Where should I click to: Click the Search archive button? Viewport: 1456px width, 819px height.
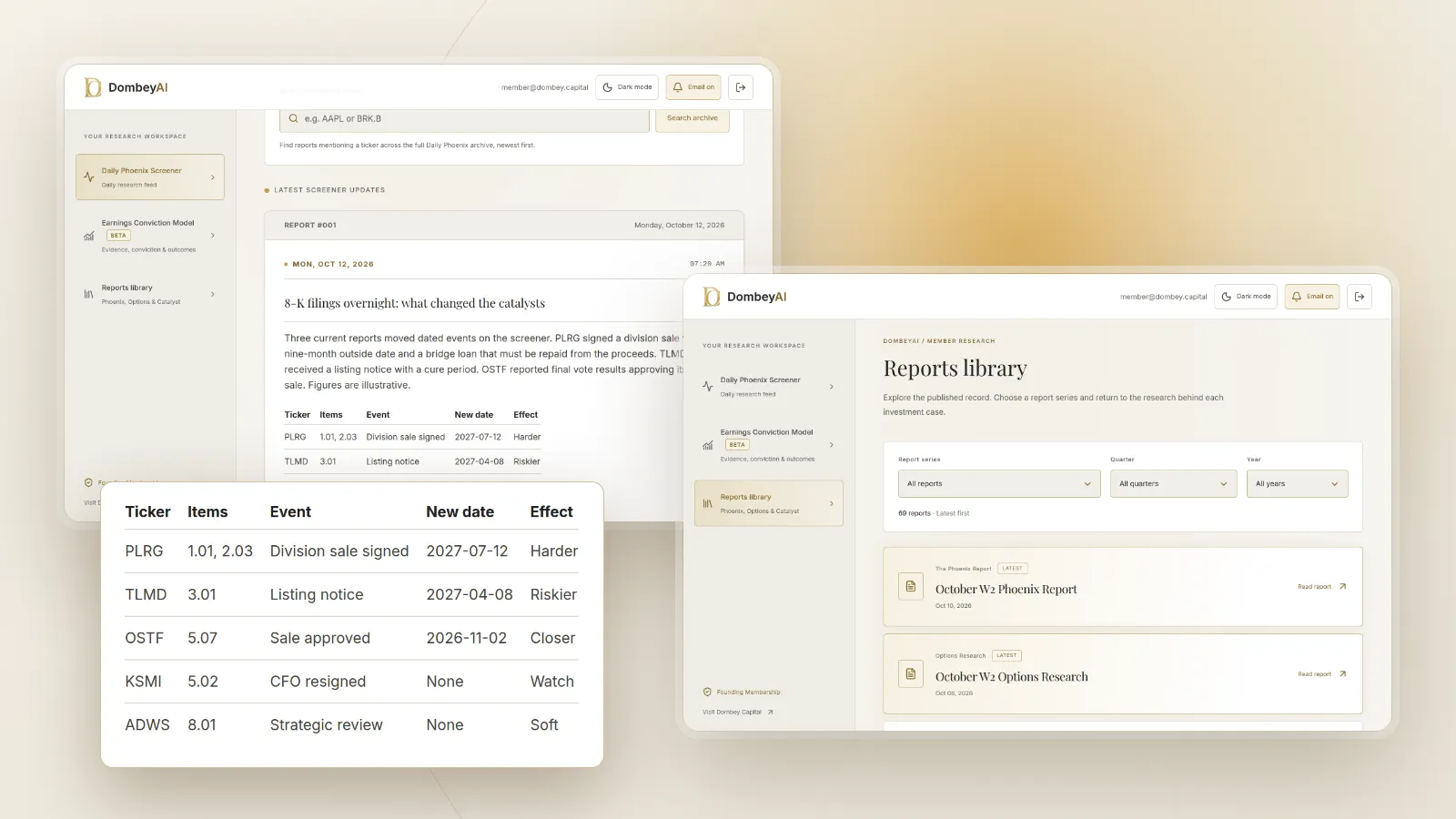tap(693, 118)
